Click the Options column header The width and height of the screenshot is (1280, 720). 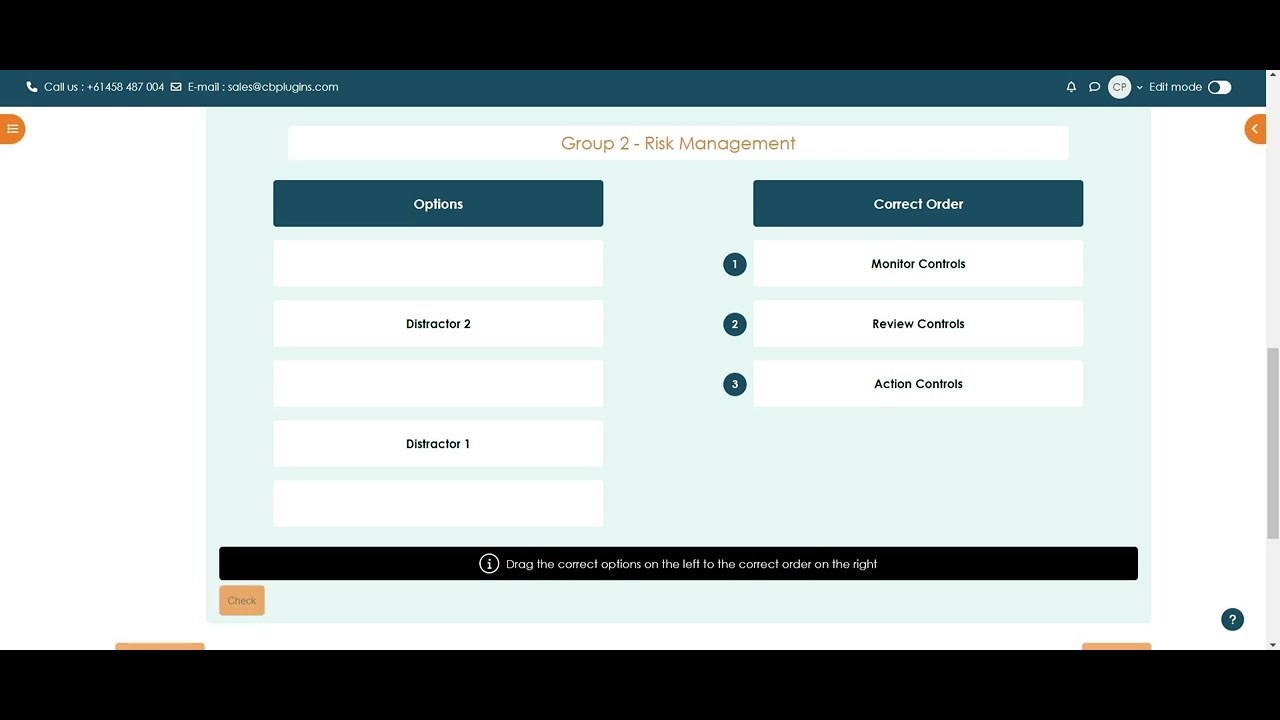(438, 203)
